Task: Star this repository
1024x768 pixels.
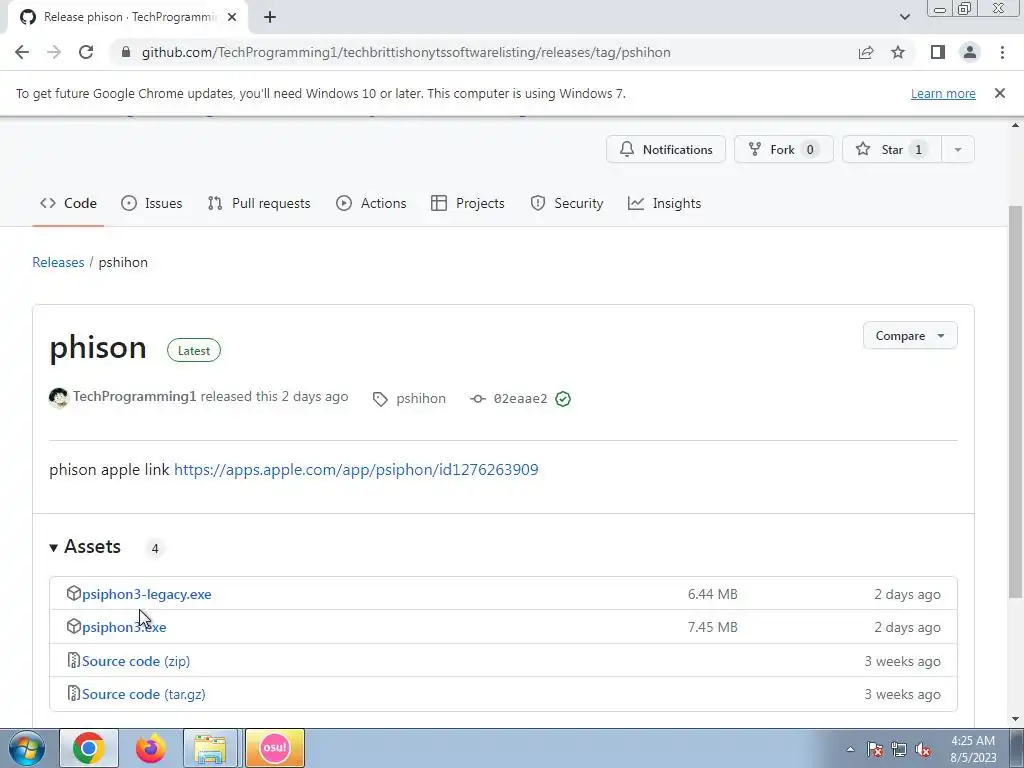Action: click(891, 150)
